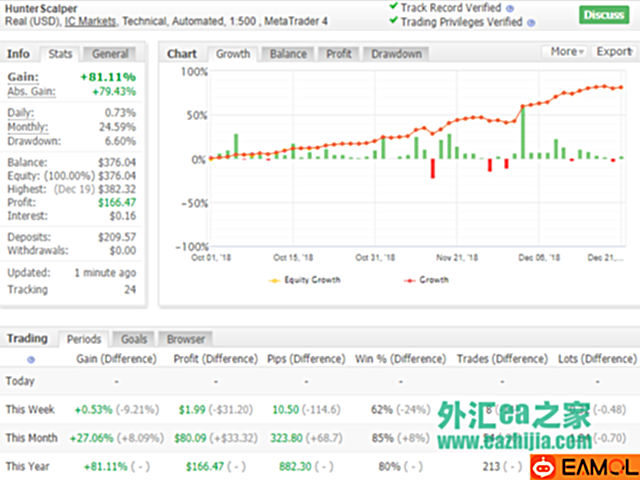Click the Today row label
This screenshot has width=640, height=480.
click(20, 381)
